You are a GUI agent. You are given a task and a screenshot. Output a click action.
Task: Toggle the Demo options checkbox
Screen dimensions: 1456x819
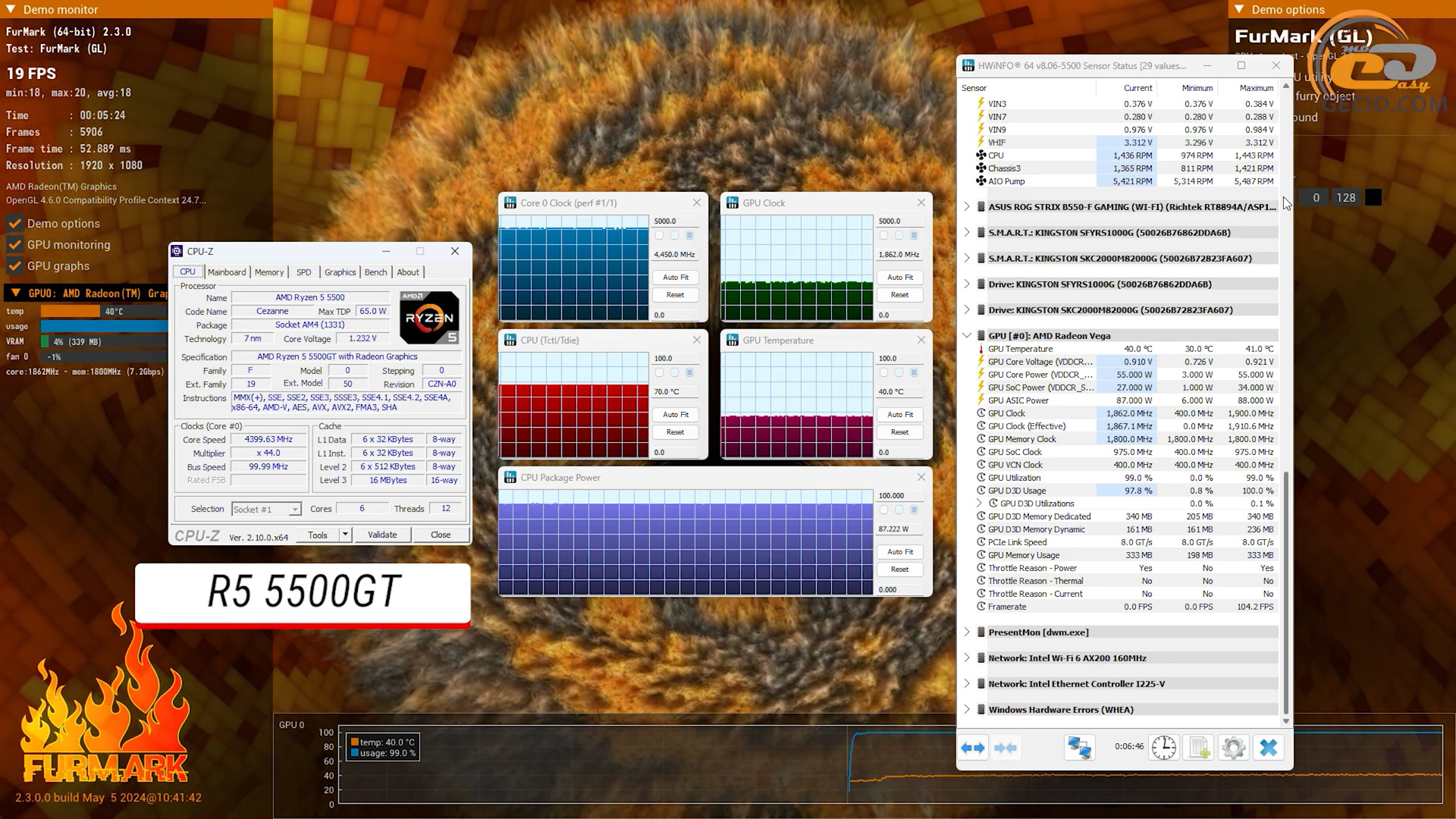pos(14,224)
